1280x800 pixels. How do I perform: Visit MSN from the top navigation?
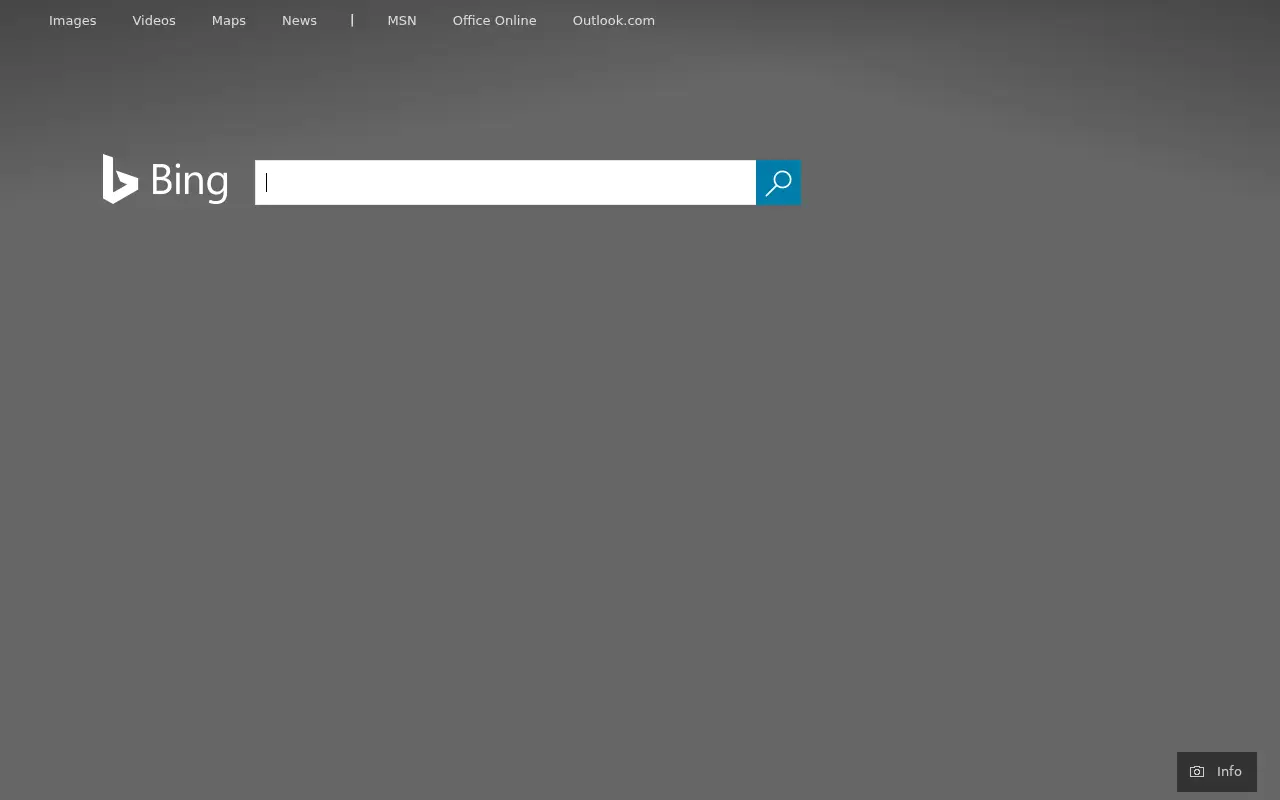click(x=402, y=20)
